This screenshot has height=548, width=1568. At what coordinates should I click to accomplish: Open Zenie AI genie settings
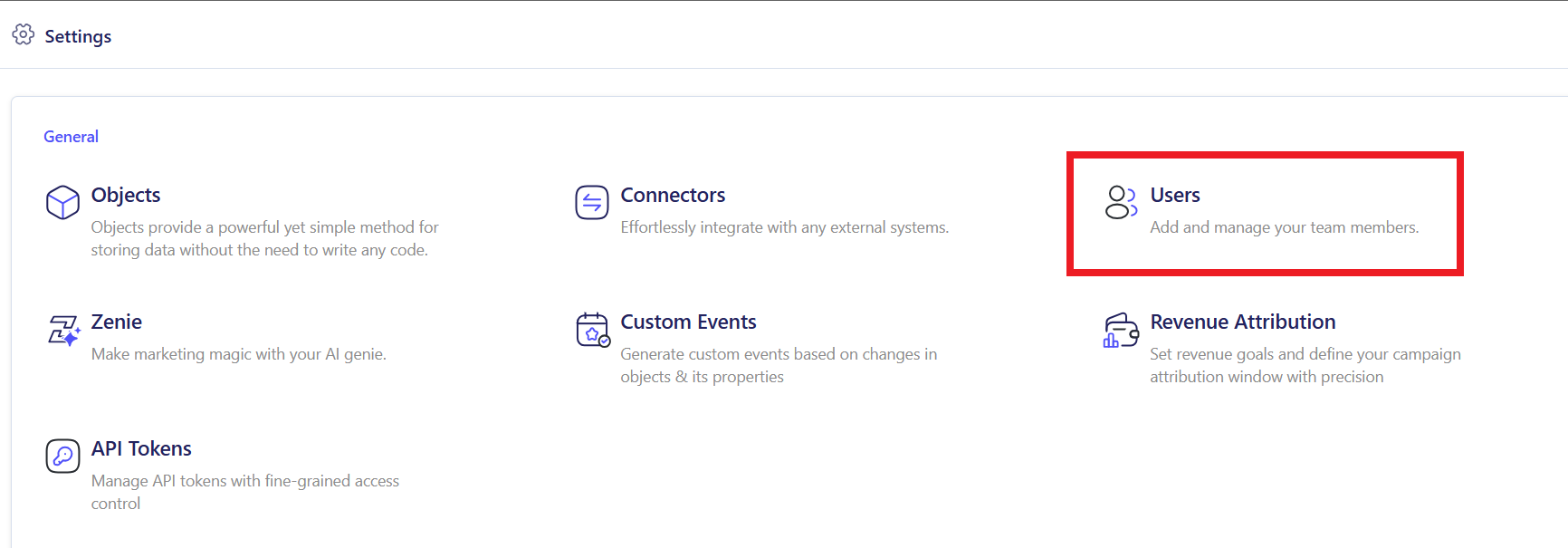point(117,322)
